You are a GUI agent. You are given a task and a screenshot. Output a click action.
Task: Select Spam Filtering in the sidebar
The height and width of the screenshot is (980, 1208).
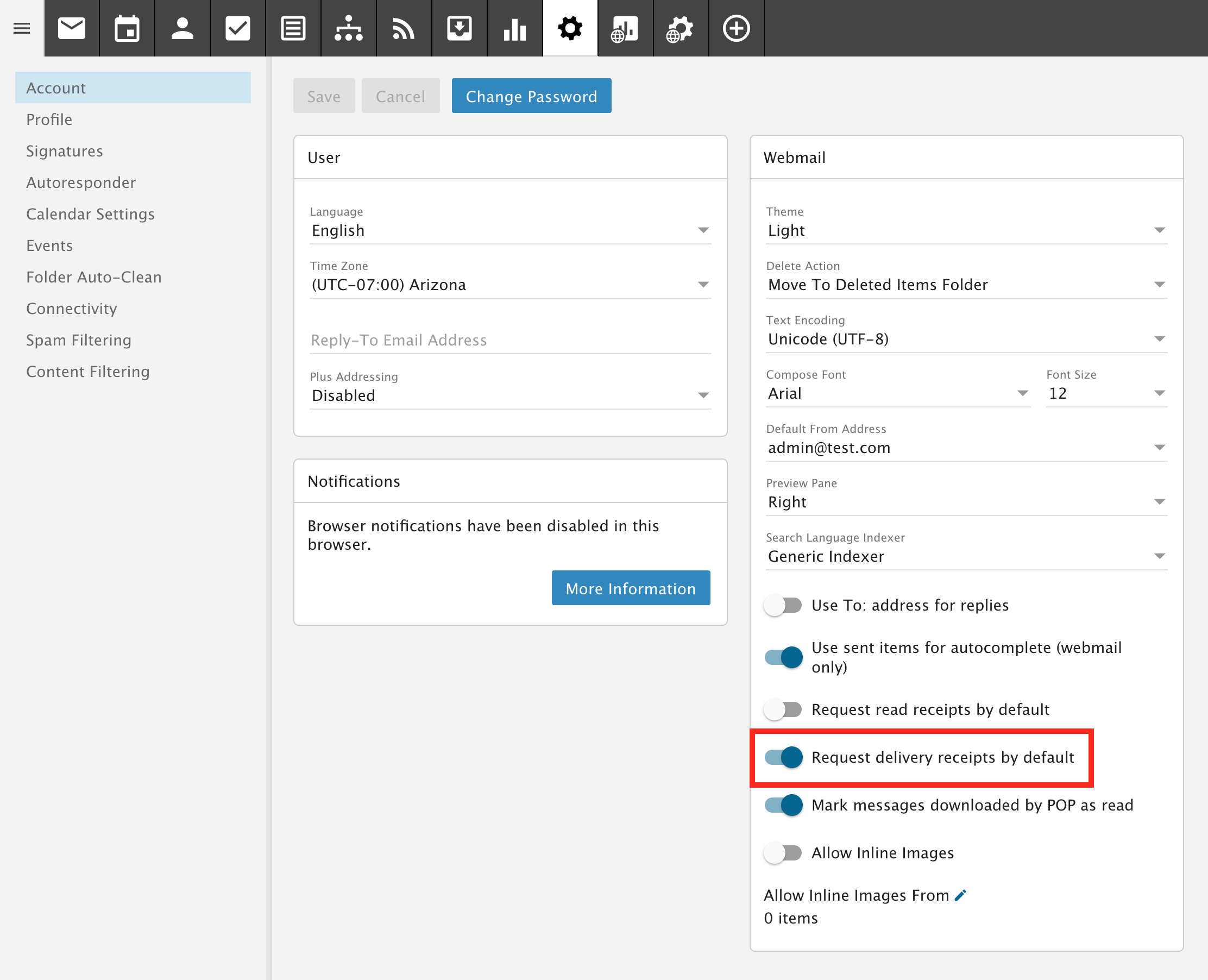(x=133, y=340)
